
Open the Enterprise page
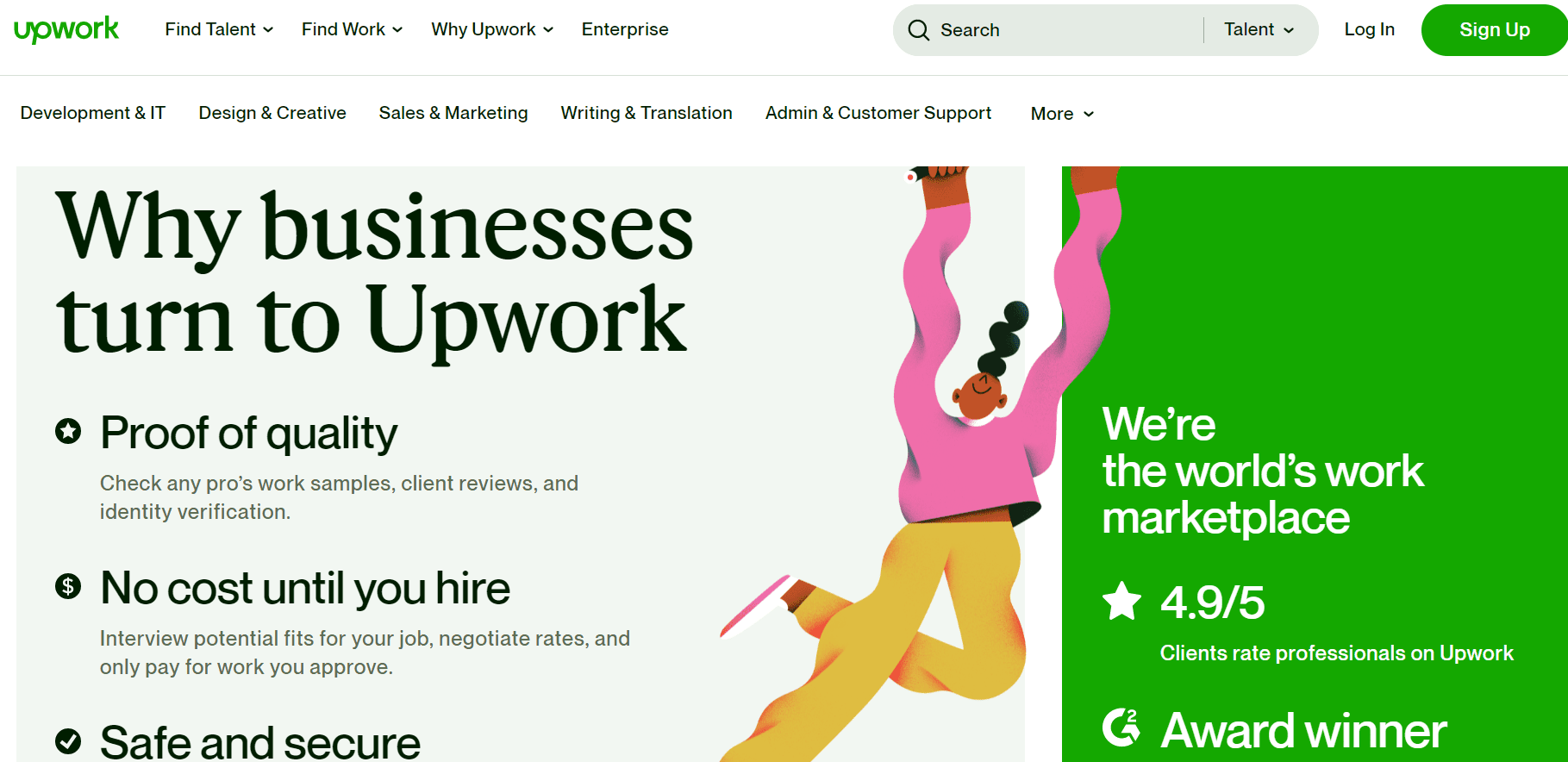click(x=625, y=29)
